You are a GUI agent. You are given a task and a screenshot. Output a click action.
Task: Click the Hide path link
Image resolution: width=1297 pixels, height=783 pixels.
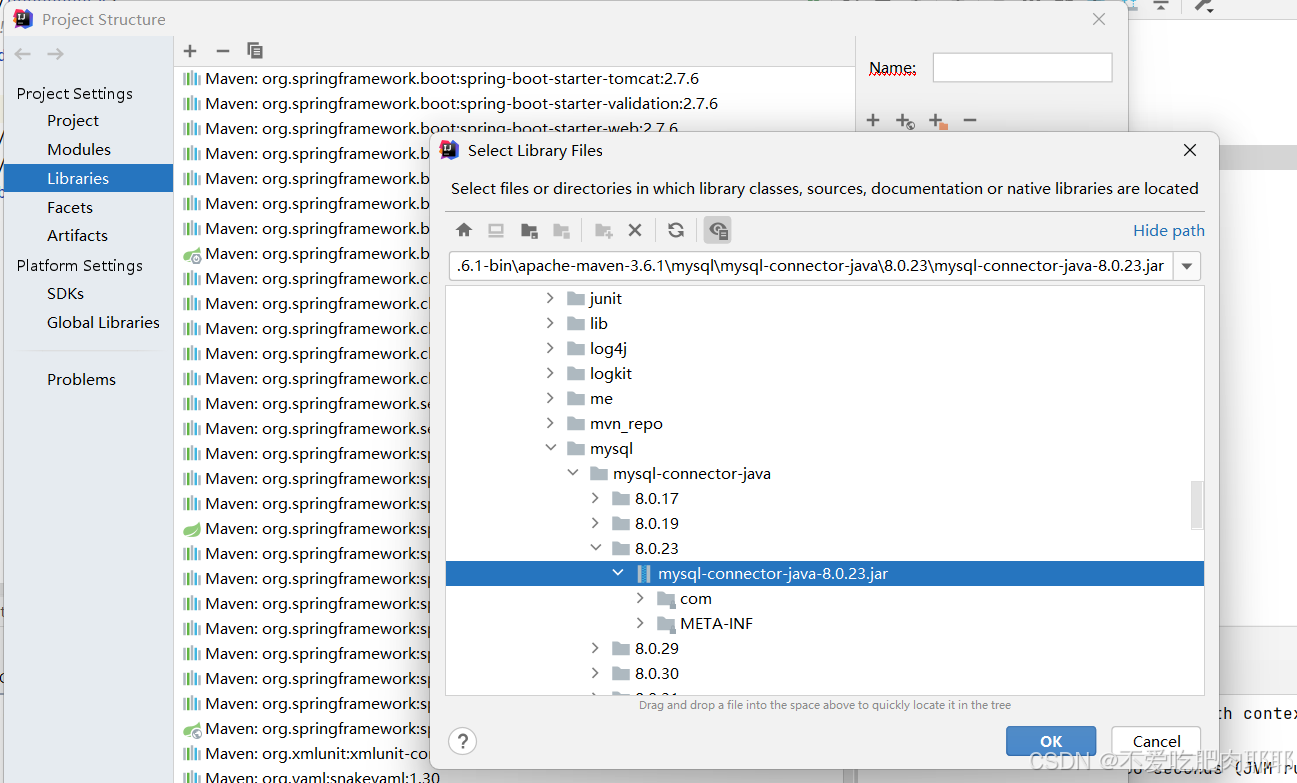point(1168,229)
